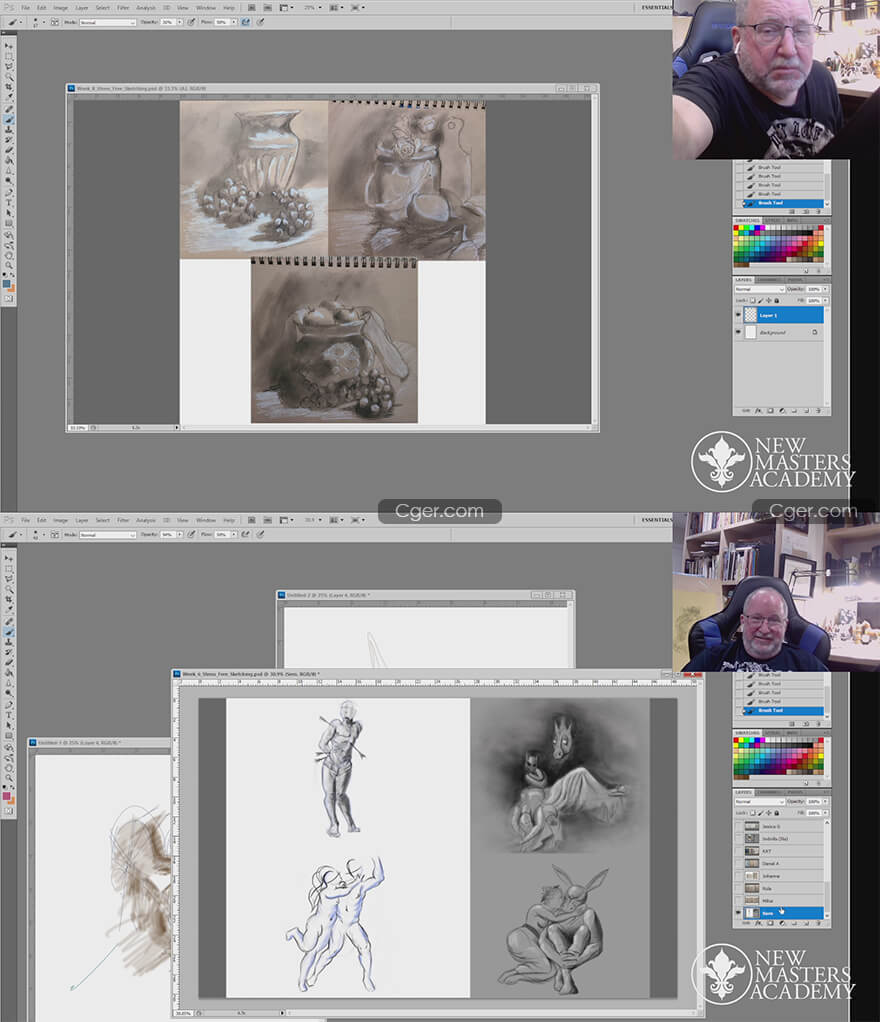
Task: Choose the Crop tool in the still-life screenshot
Action: coord(8,87)
